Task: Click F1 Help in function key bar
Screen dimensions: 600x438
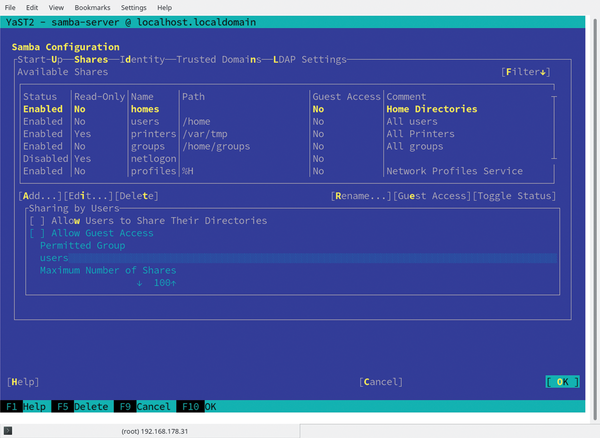Action: coord(26,406)
